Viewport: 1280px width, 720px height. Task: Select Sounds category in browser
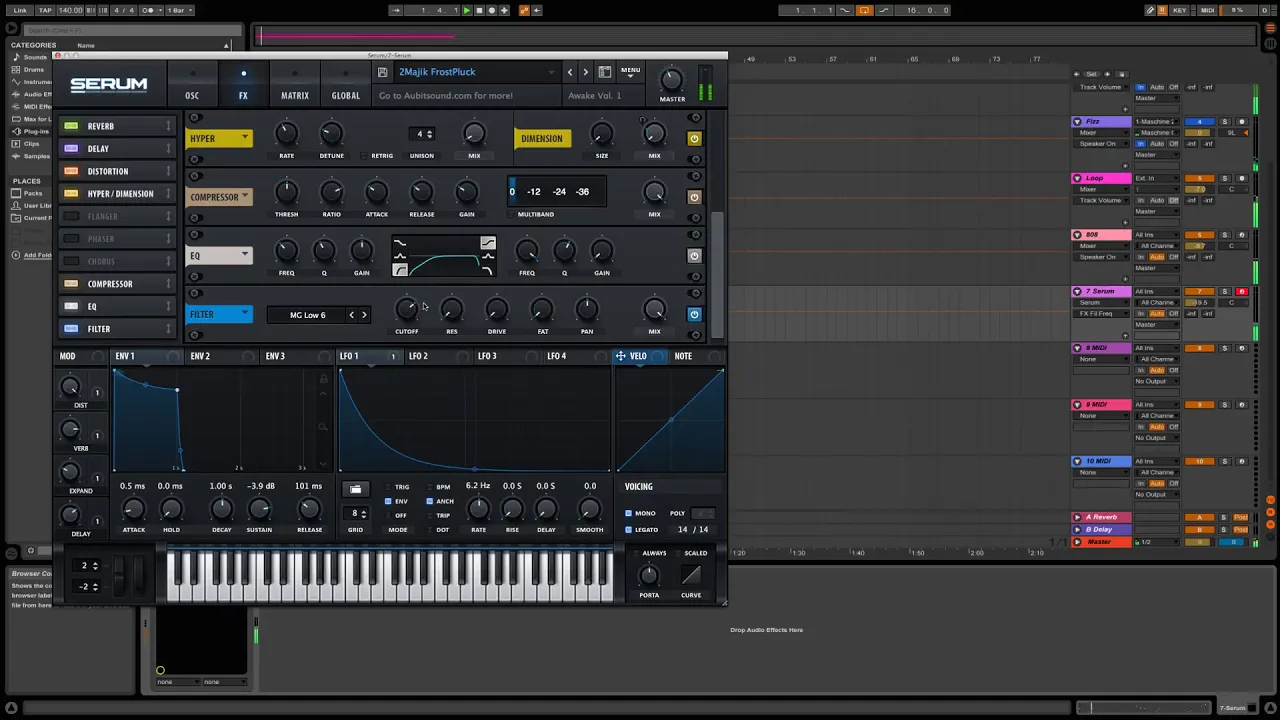tap(33, 57)
